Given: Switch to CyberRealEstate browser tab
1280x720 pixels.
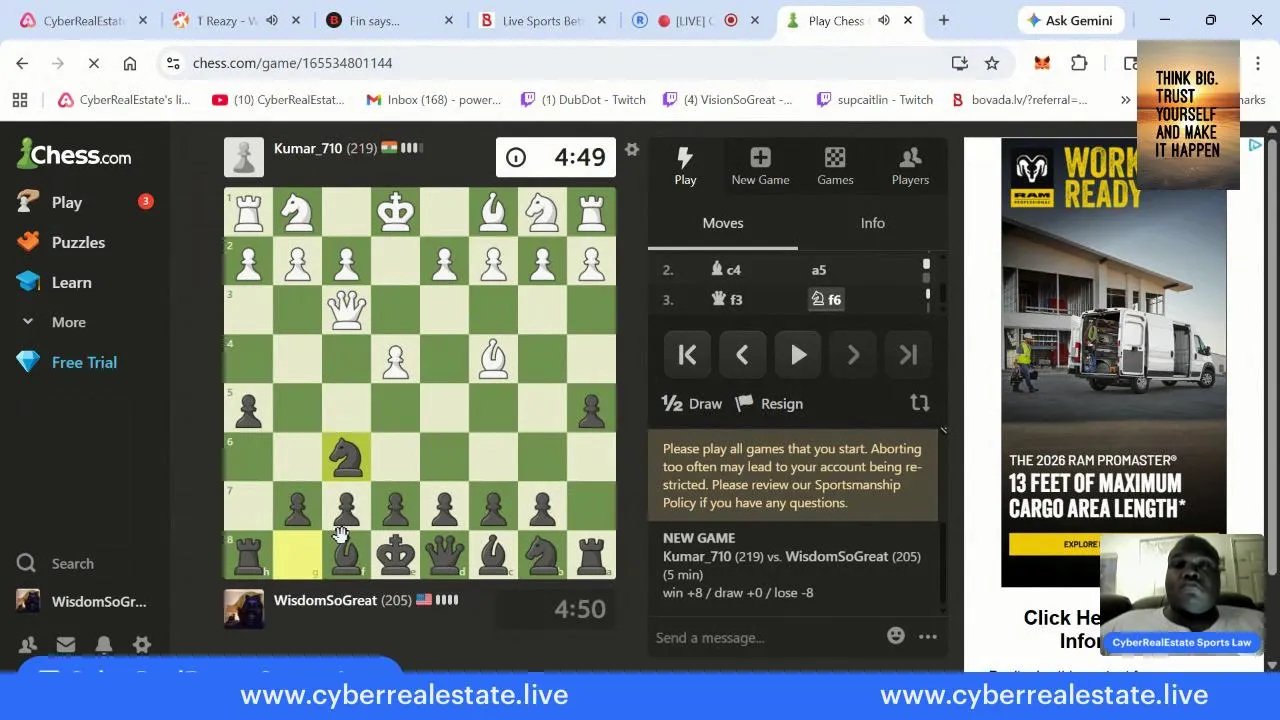Looking at the screenshot, I should coord(85,20).
